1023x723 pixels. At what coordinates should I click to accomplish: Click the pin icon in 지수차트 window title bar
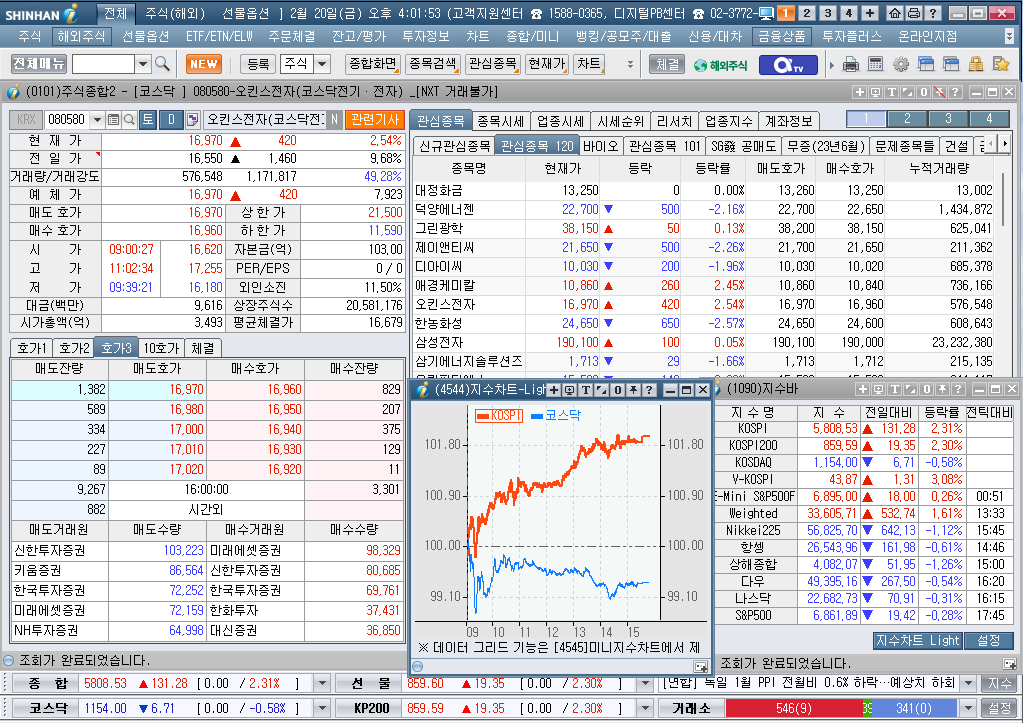(633, 390)
